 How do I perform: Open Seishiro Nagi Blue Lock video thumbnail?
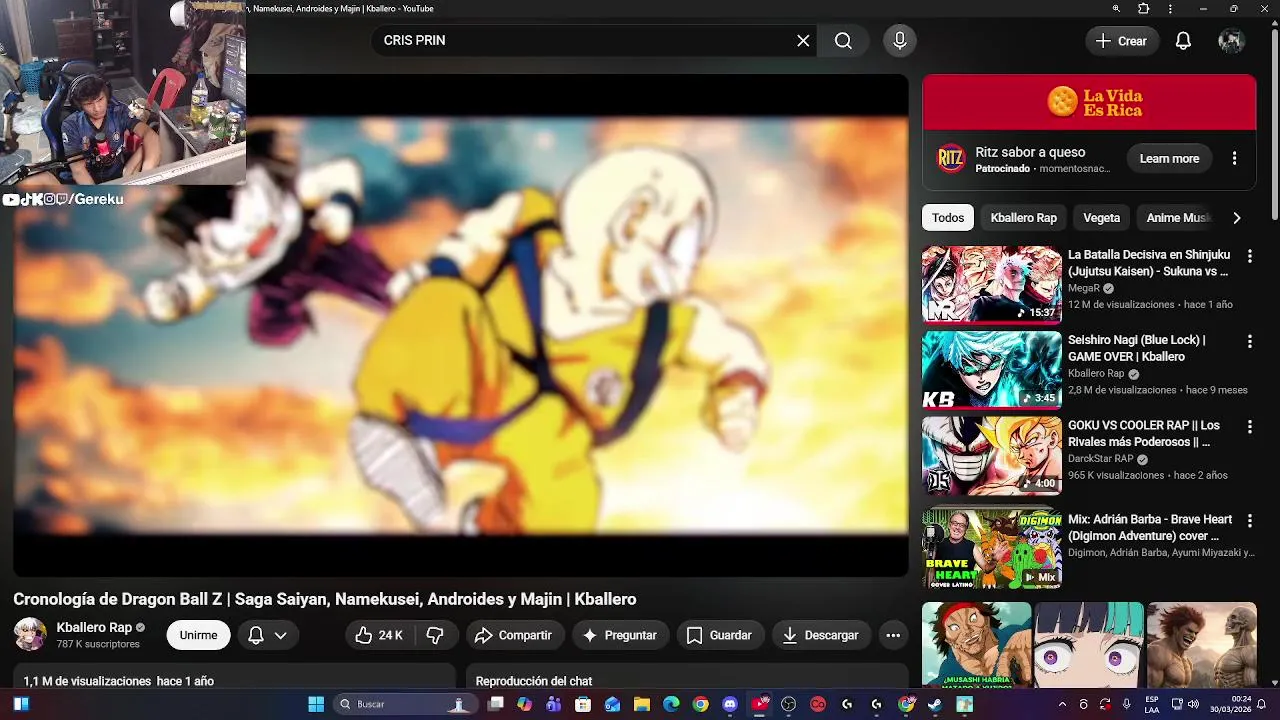tap(991, 370)
